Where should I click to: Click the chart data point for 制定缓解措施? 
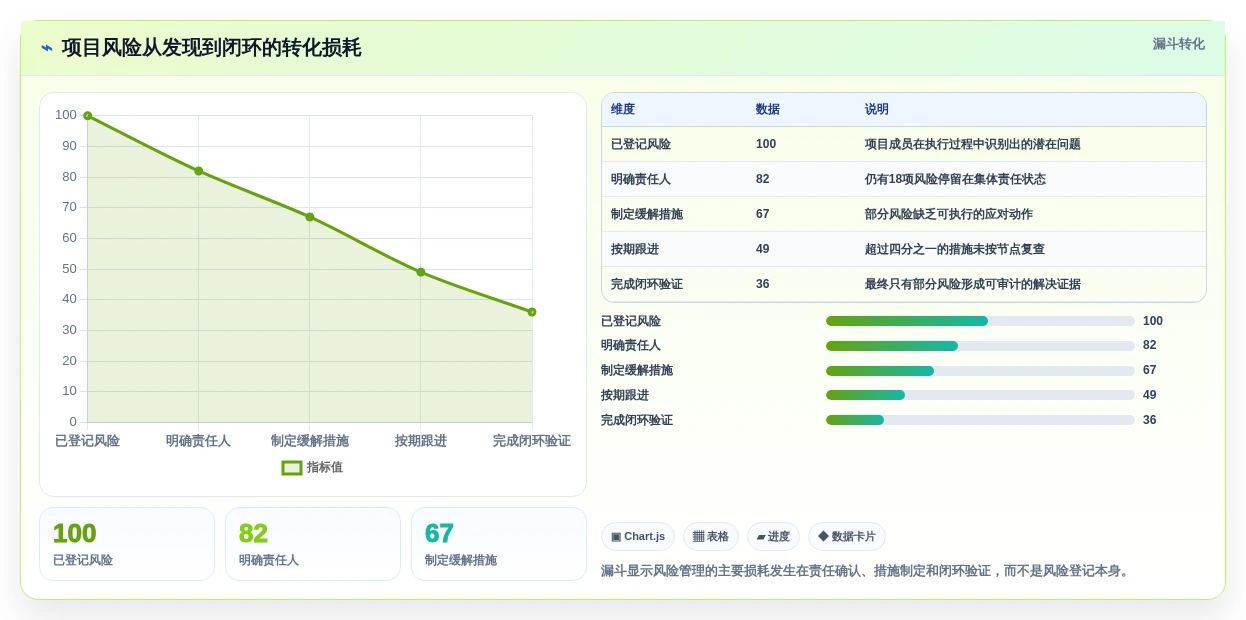(x=310, y=217)
